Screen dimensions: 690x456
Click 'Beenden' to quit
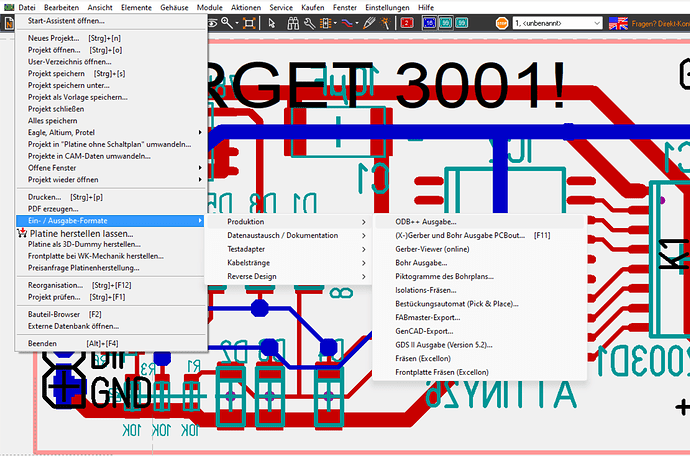coord(110,343)
